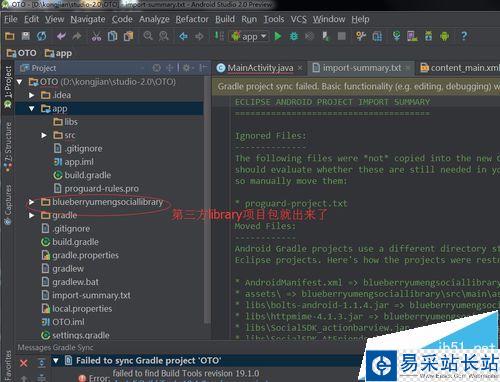
Task: Open Android Device Monitor green android icon
Action: point(445,36)
